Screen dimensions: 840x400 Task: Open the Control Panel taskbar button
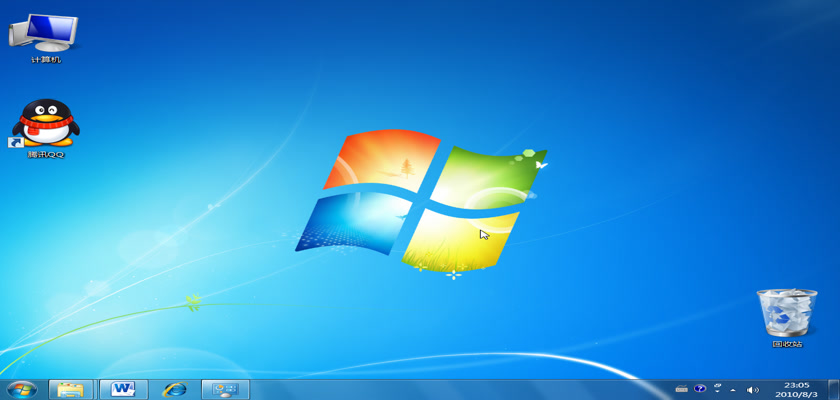pyautogui.click(x=225, y=389)
